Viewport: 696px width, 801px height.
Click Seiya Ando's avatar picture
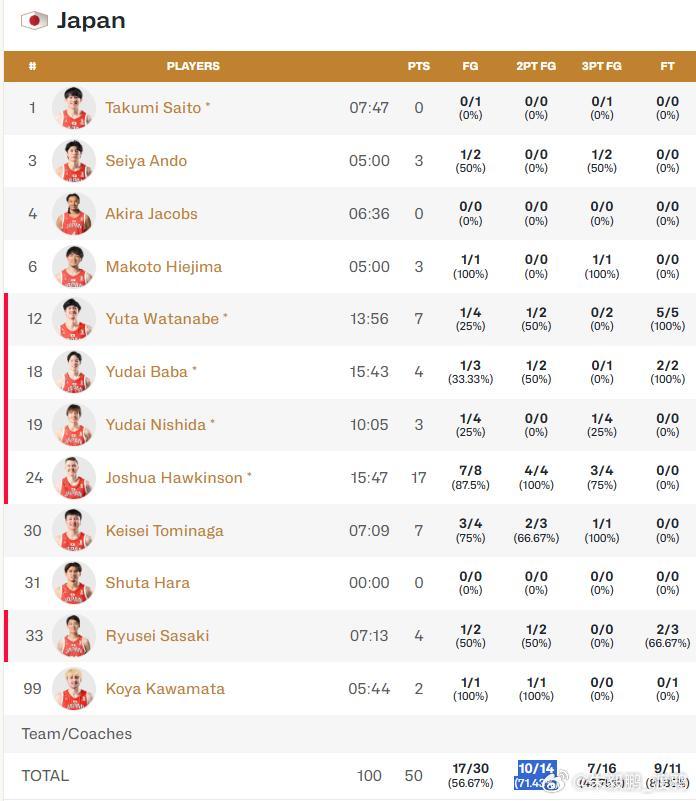[74, 161]
